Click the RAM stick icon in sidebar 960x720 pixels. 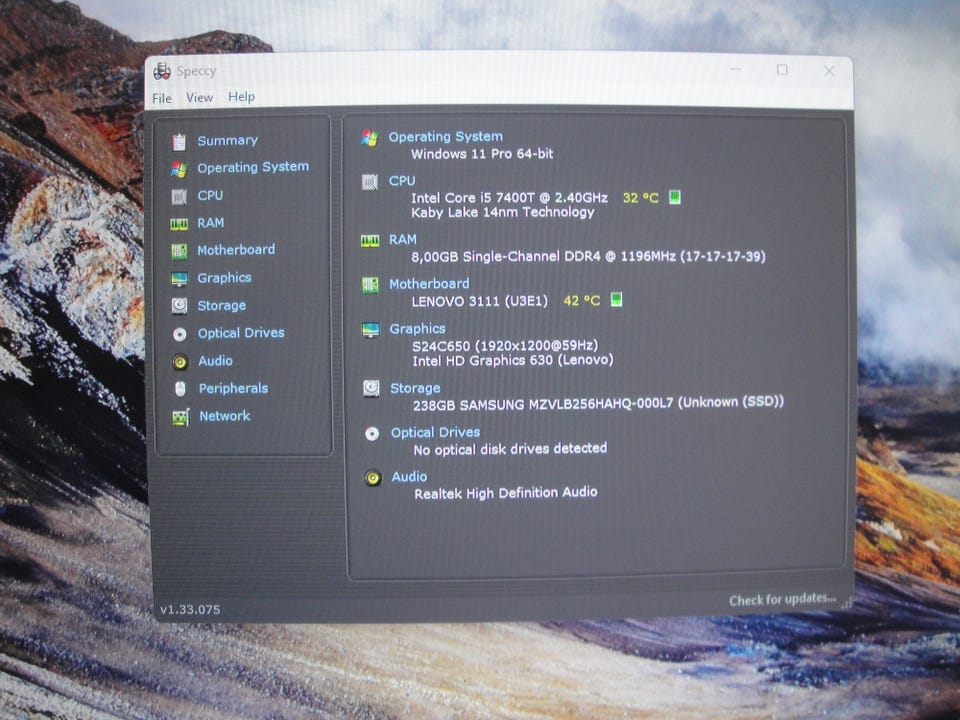(179, 224)
